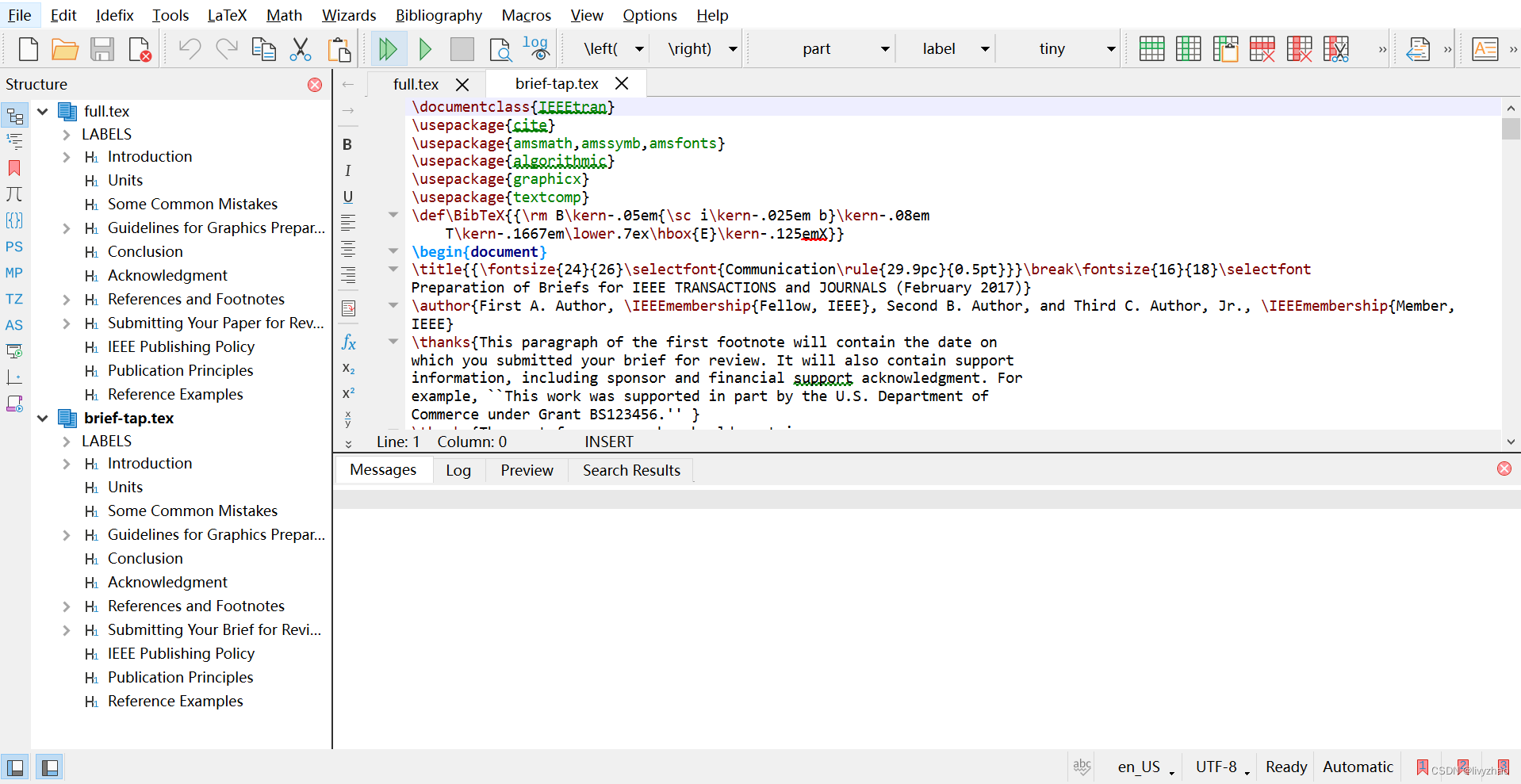Viewport: 1521px width, 784px height.
Task: Toggle the structure panel visibility bottom-left
Action: 13,767
